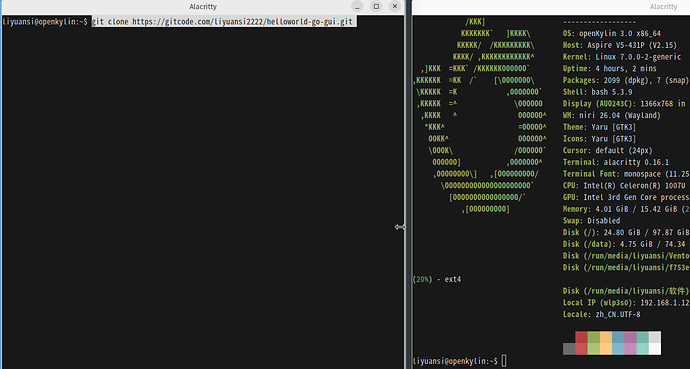Click the Packages: 2099 (dpkg) line
This screenshot has height=369, width=690.
(x=626, y=80)
